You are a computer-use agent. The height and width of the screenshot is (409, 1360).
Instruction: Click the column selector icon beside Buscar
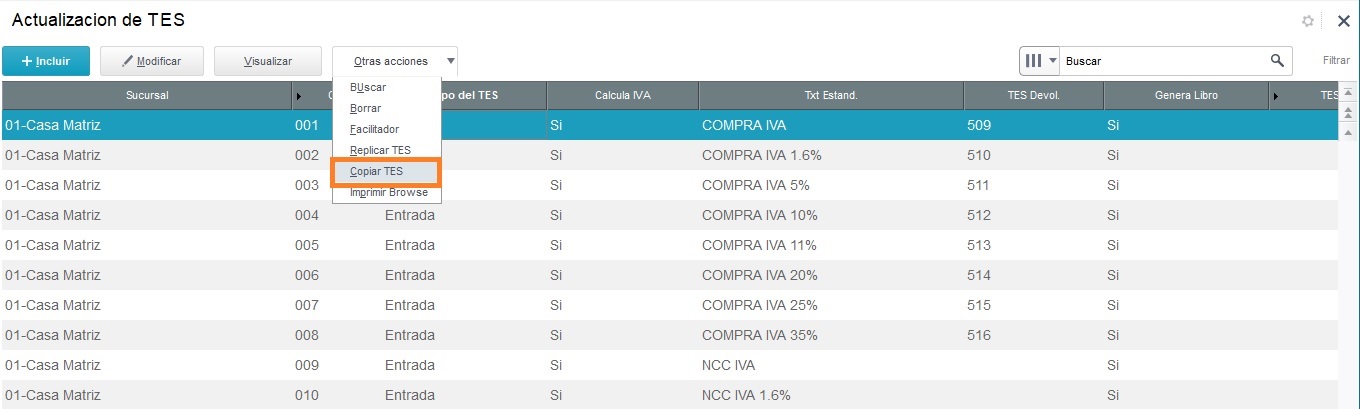coord(1033,61)
